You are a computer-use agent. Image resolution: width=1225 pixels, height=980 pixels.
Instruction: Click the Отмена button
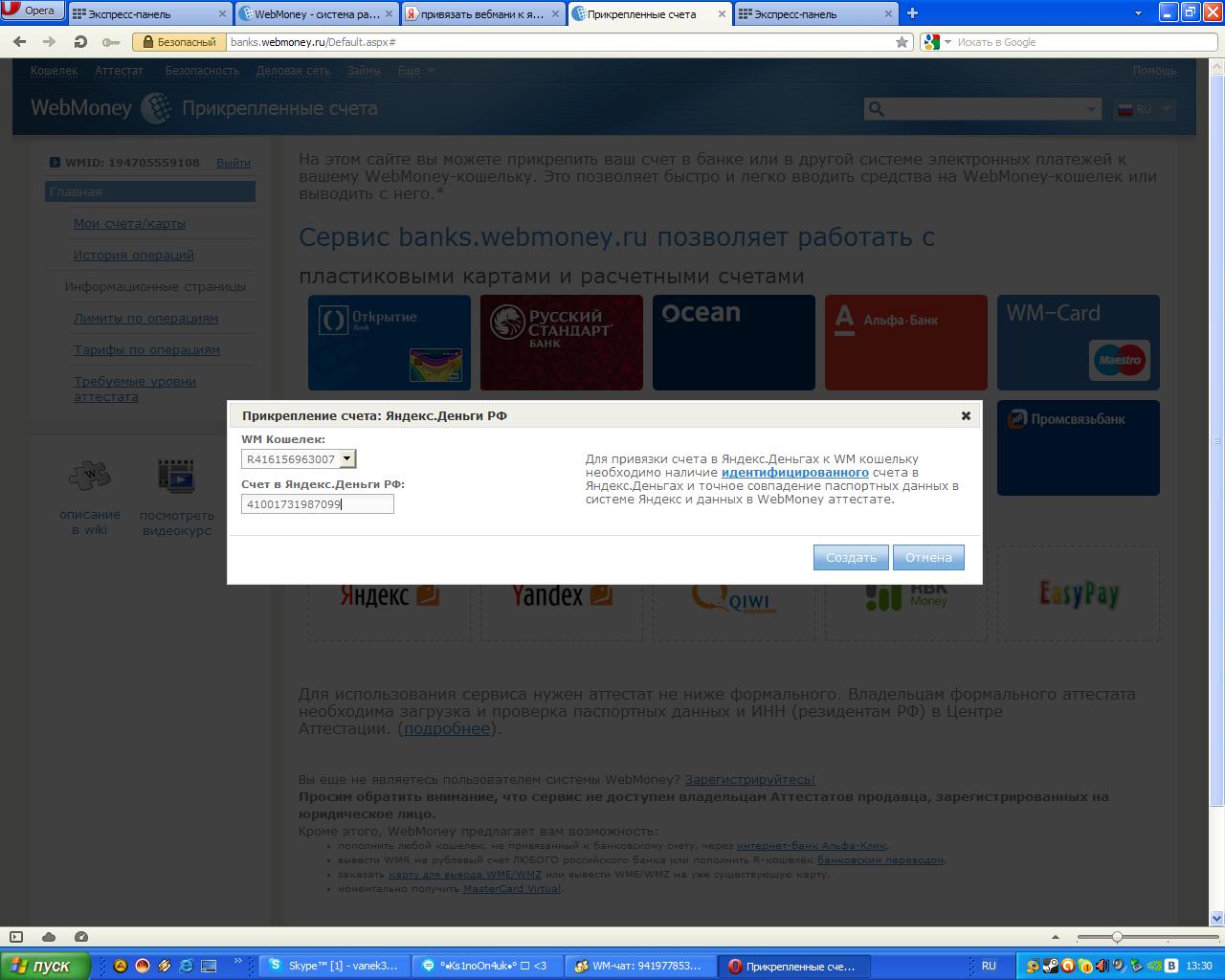point(928,558)
